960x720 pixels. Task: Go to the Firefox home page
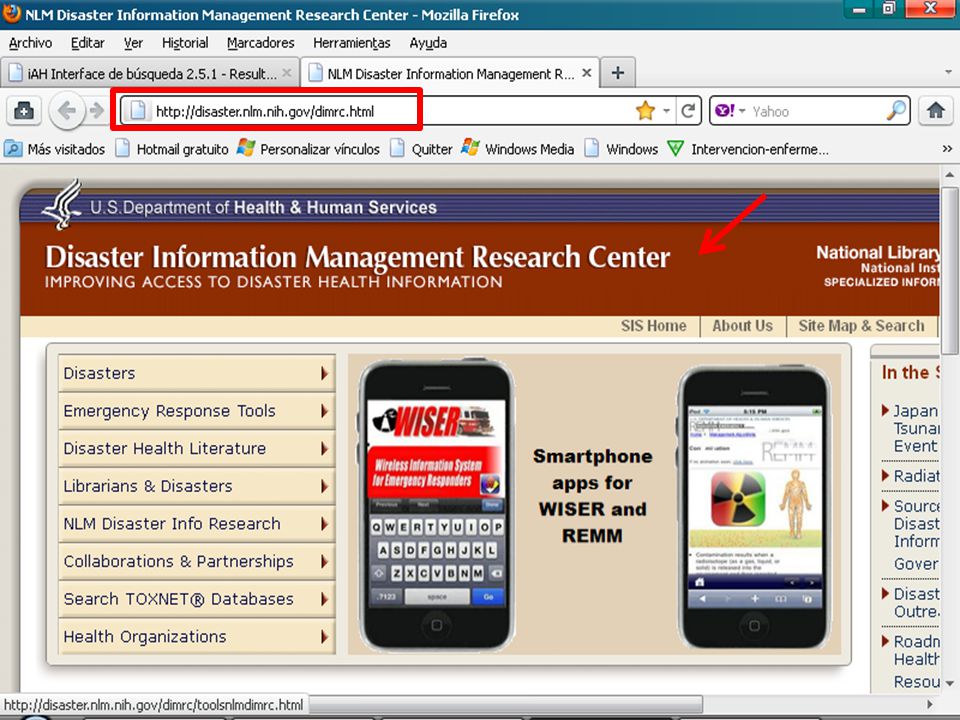click(936, 111)
